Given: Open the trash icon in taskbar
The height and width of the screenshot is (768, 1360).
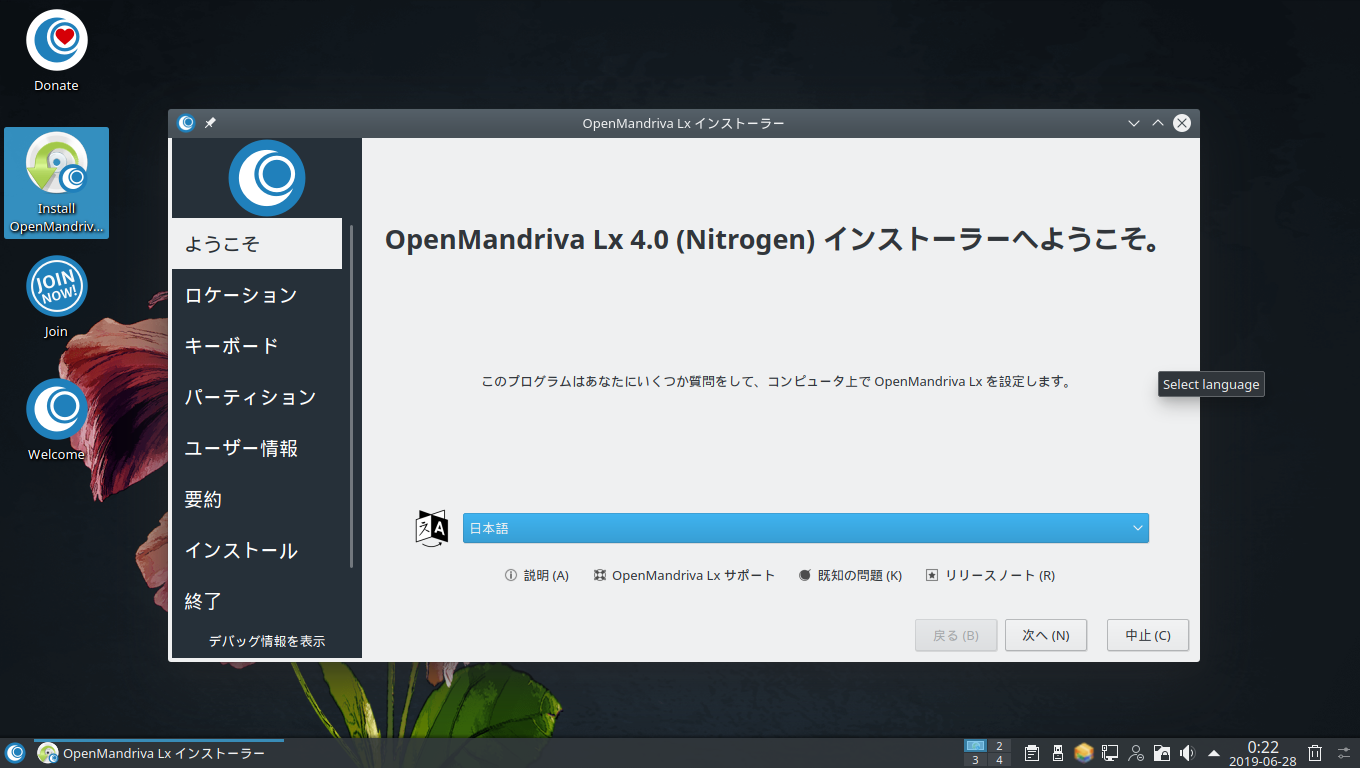Looking at the screenshot, I should click(1316, 753).
